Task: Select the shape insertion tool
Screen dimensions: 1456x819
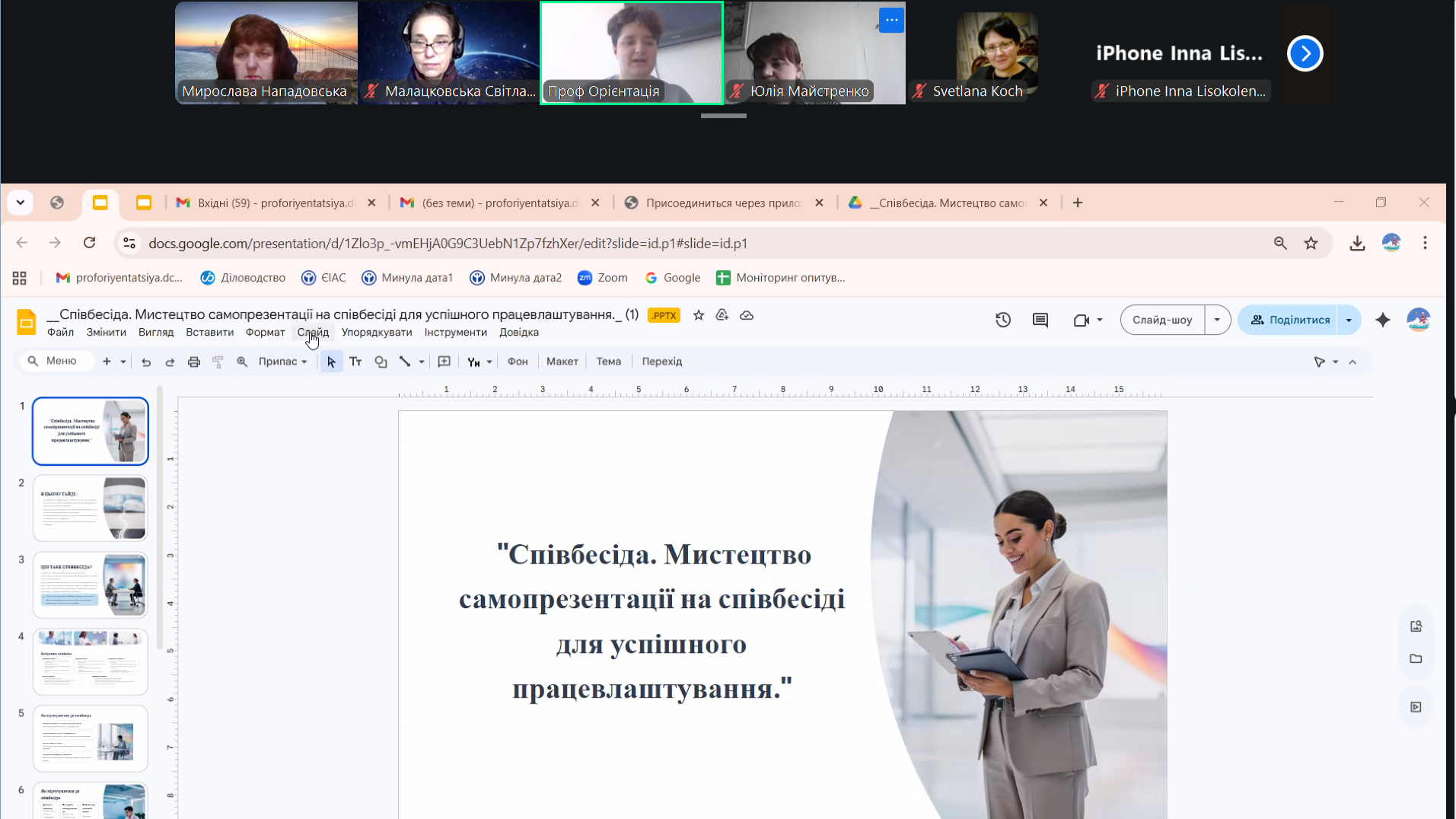Action: (381, 362)
